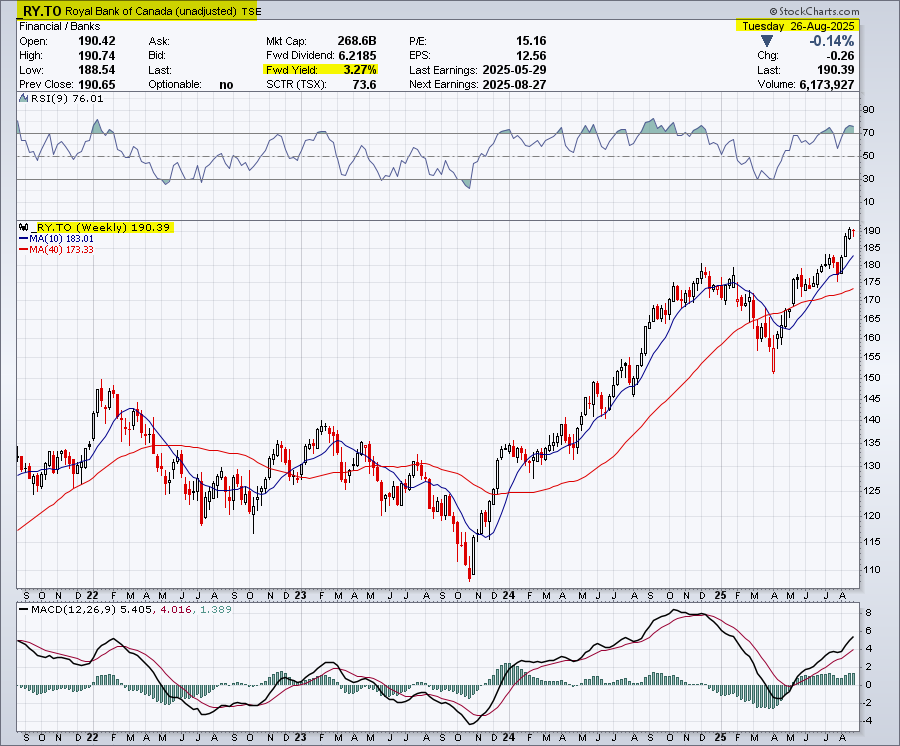Image resolution: width=900 pixels, height=746 pixels.
Task: Click the StockCharts.com copyright label
Action: [814, 11]
